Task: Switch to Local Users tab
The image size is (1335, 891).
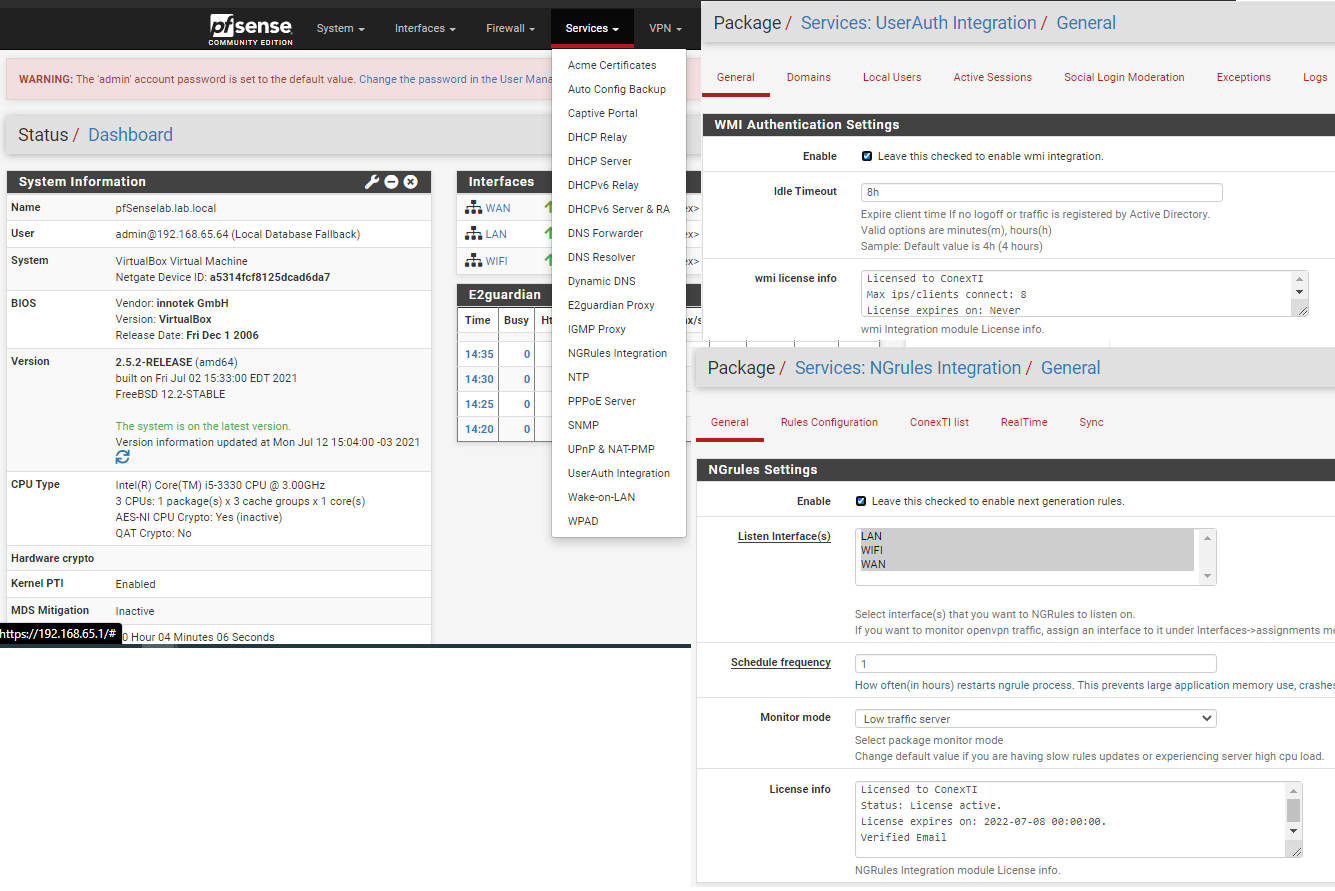Action: [x=892, y=77]
